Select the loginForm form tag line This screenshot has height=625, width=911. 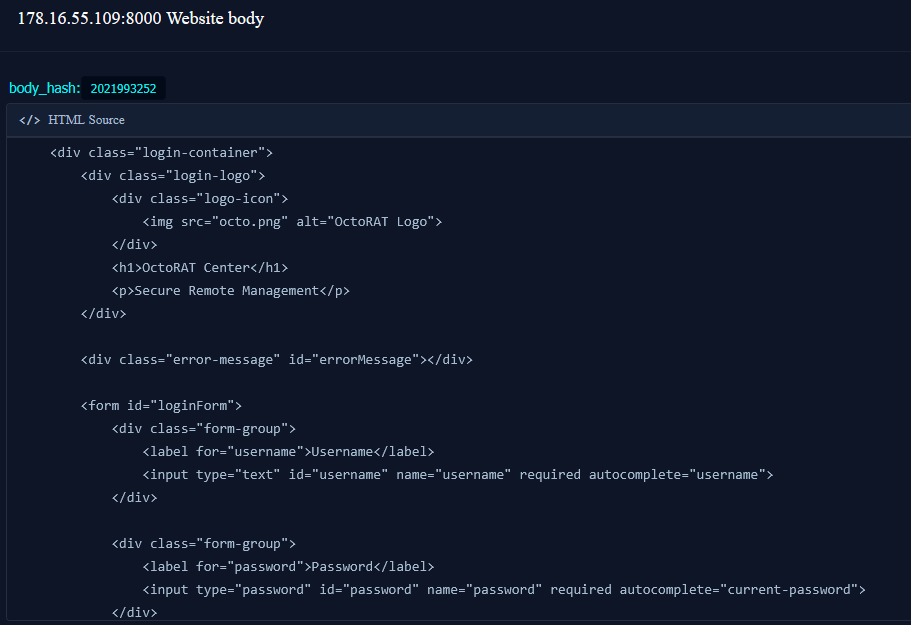[x=160, y=405]
